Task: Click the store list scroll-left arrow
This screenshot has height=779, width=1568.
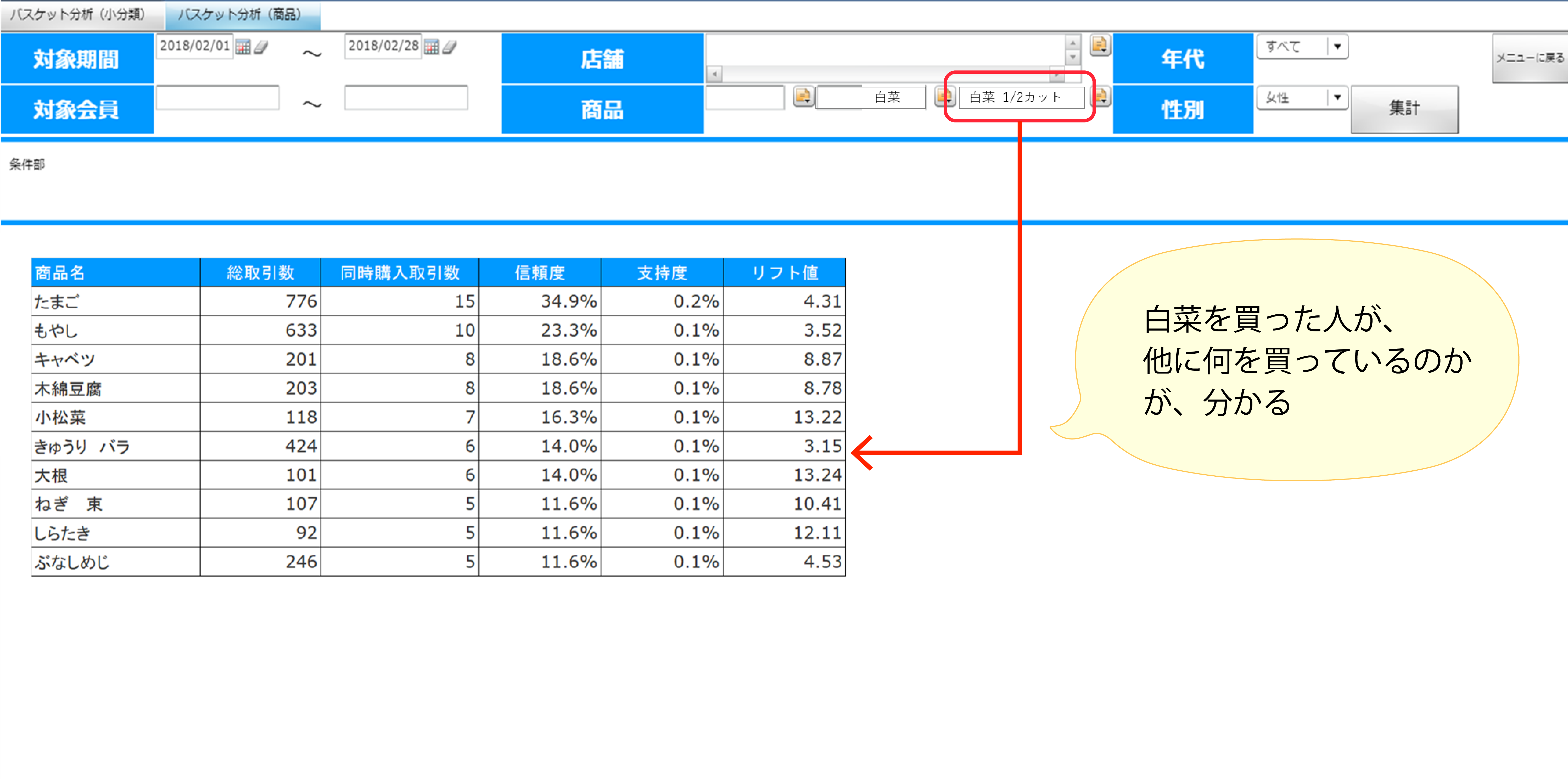Action: (715, 74)
